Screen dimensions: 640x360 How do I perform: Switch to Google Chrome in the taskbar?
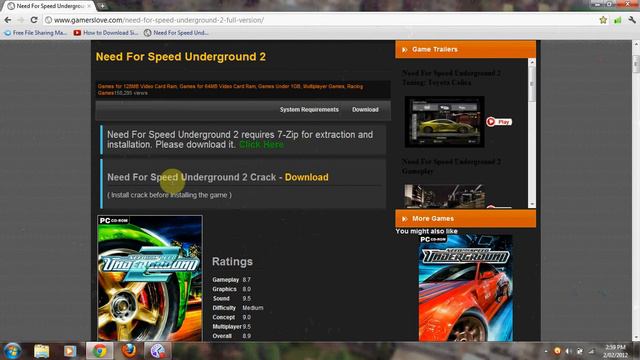pyautogui.click(x=99, y=351)
